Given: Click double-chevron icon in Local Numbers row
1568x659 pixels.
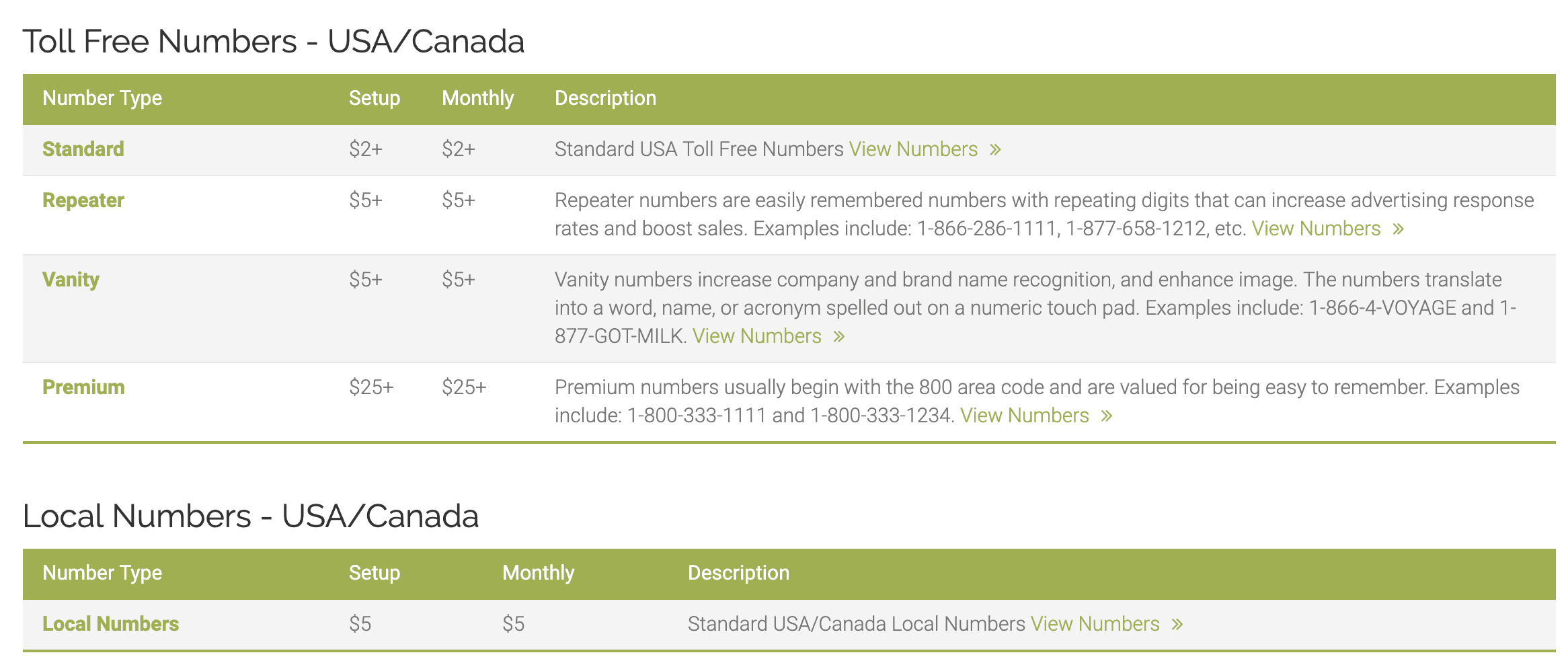Looking at the screenshot, I should (1177, 625).
